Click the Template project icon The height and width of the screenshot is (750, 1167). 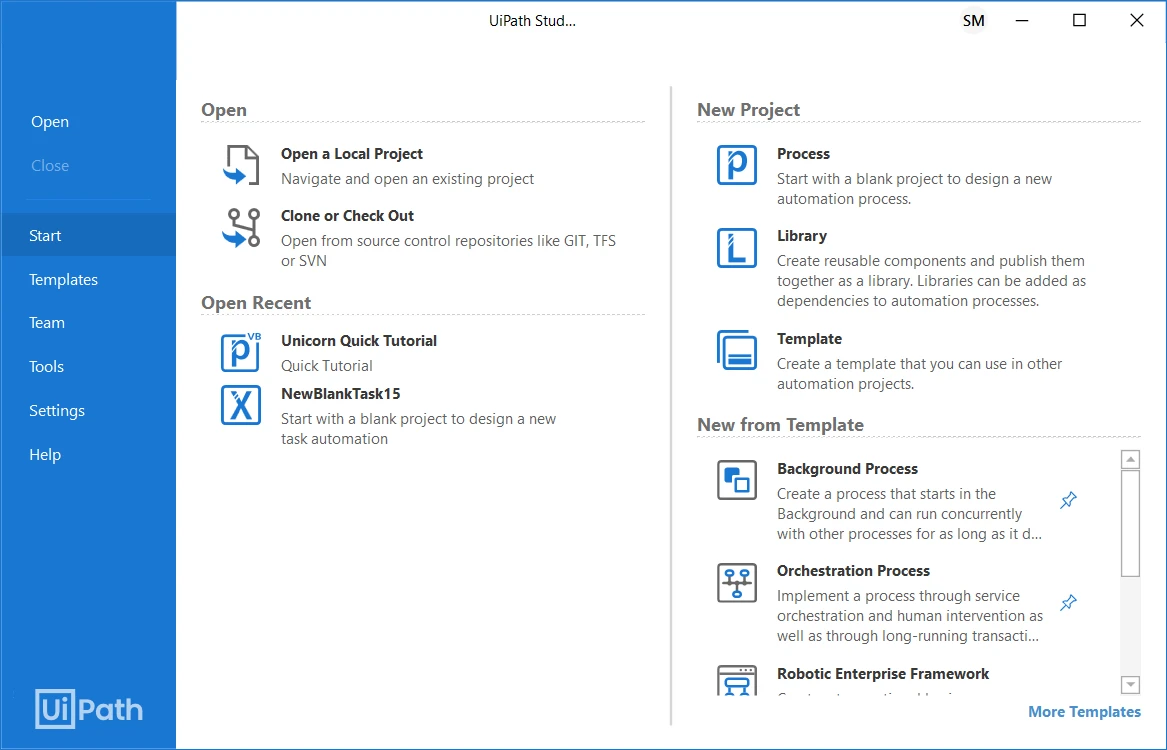click(737, 350)
